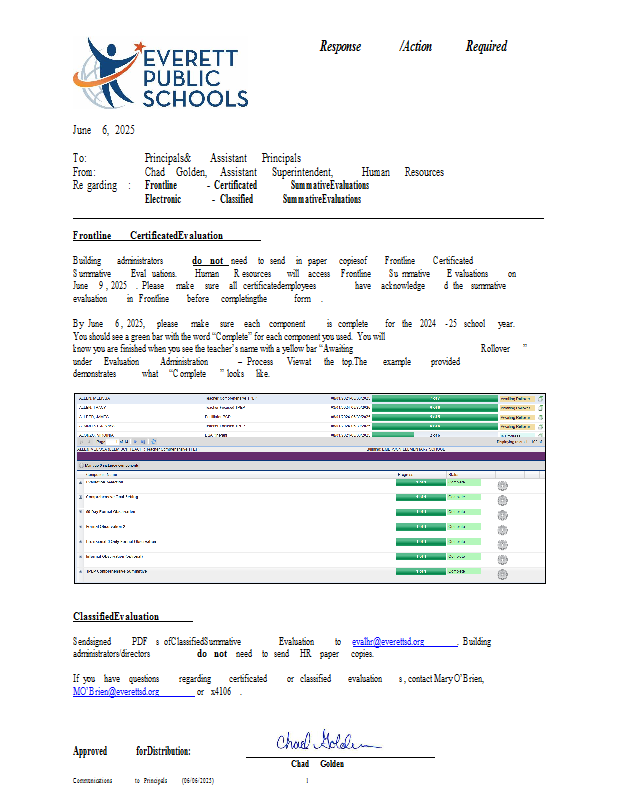Click the memo date below the logo
Image resolution: width=618 pixels, height=800 pixels.
[x=104, y=130]
